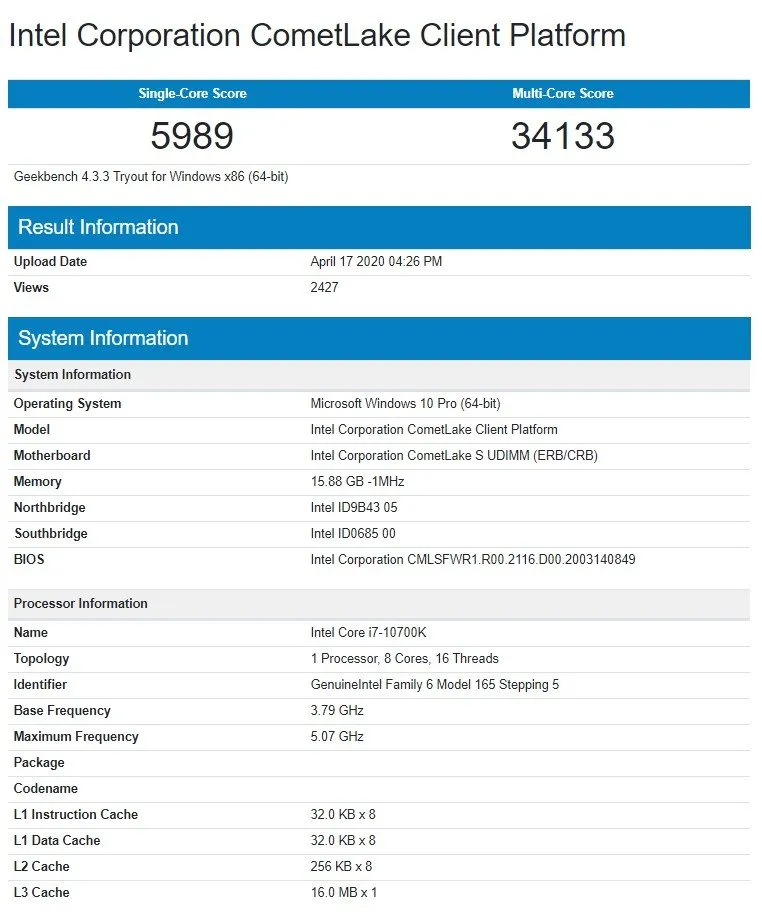Screen dimensions: 762x922
Task: Click the processor name Intel Core i7-10700K
Action: (x=368, y=633)
